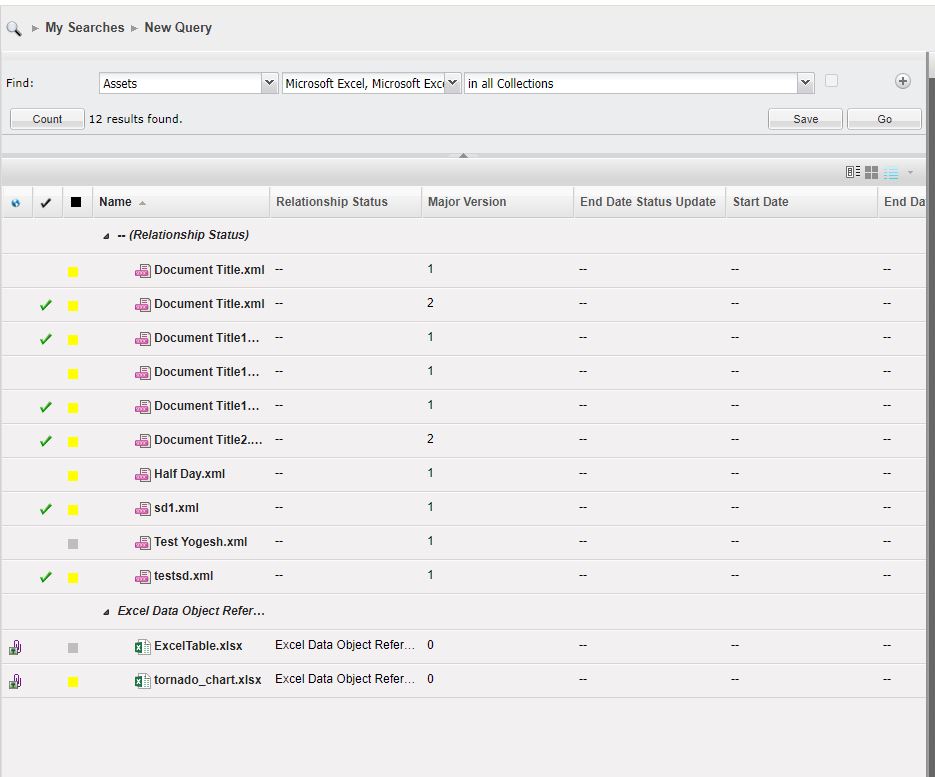Click Relationship Status cell of tornado_chart.xlsx
The image size is (935, 777).
click(345, 679)
